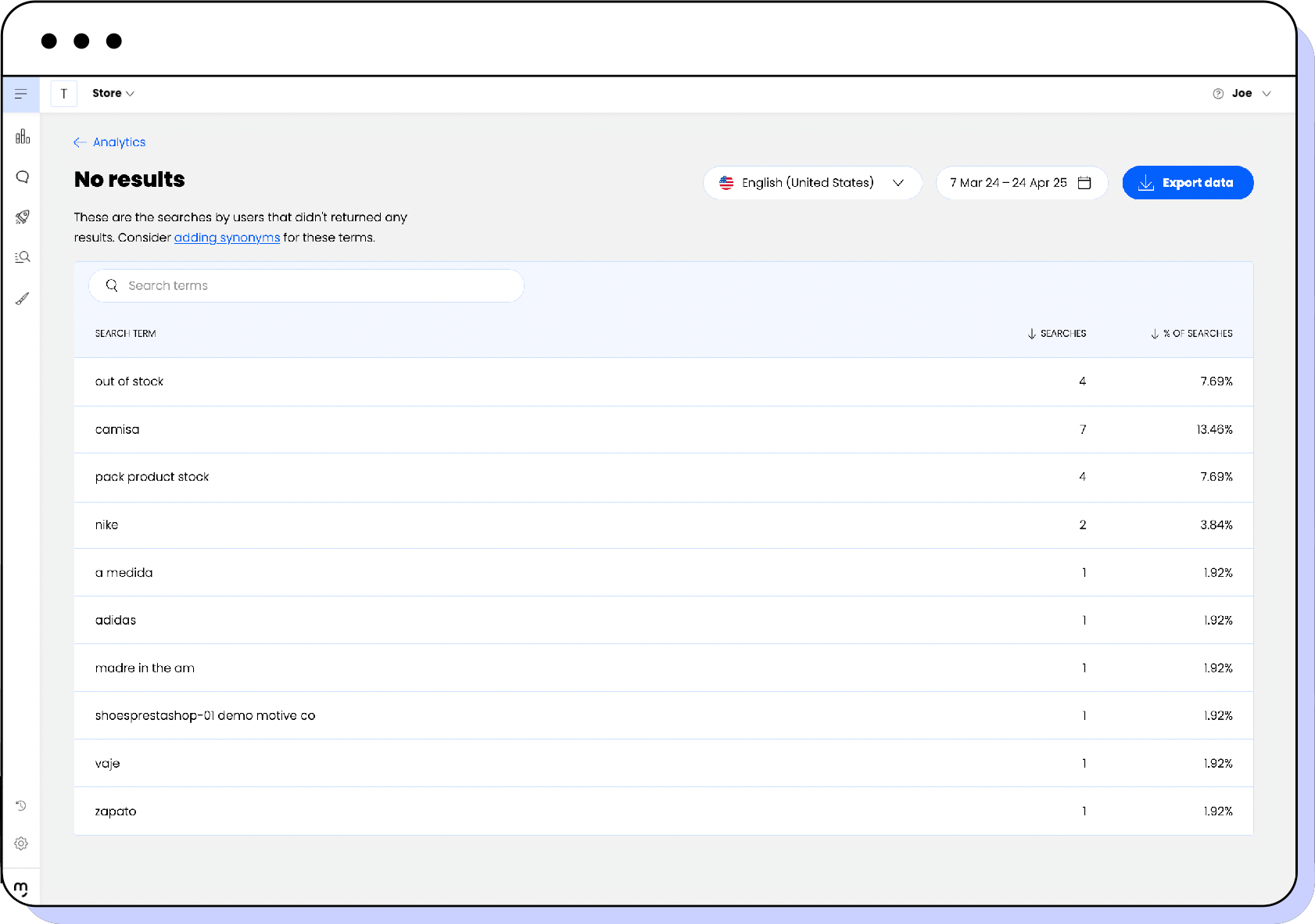This screenshot has width=1315, height=924.
Task: Click the T store avatar
Action: [x=64, y=94]
